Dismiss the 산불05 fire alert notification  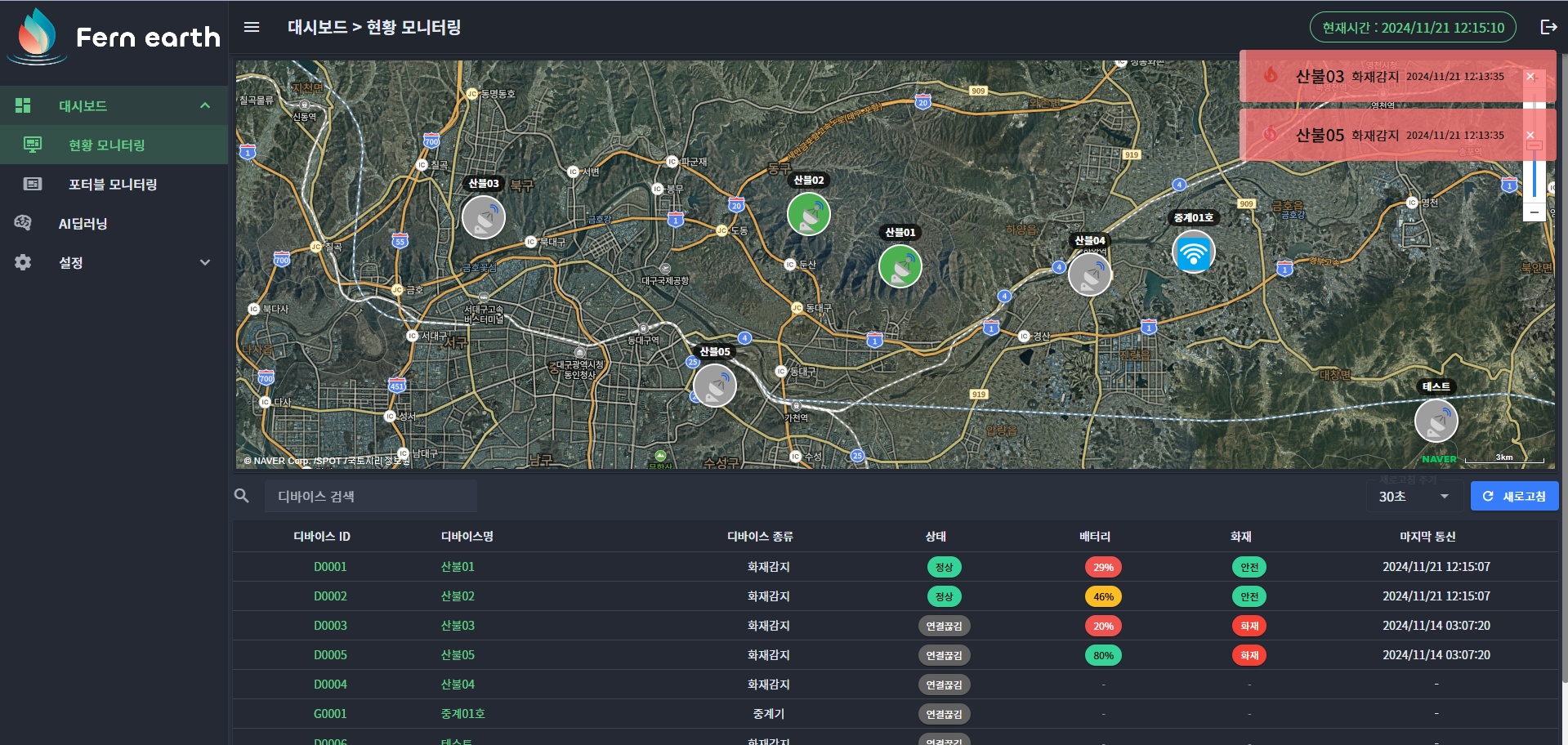coord(1530,135)
